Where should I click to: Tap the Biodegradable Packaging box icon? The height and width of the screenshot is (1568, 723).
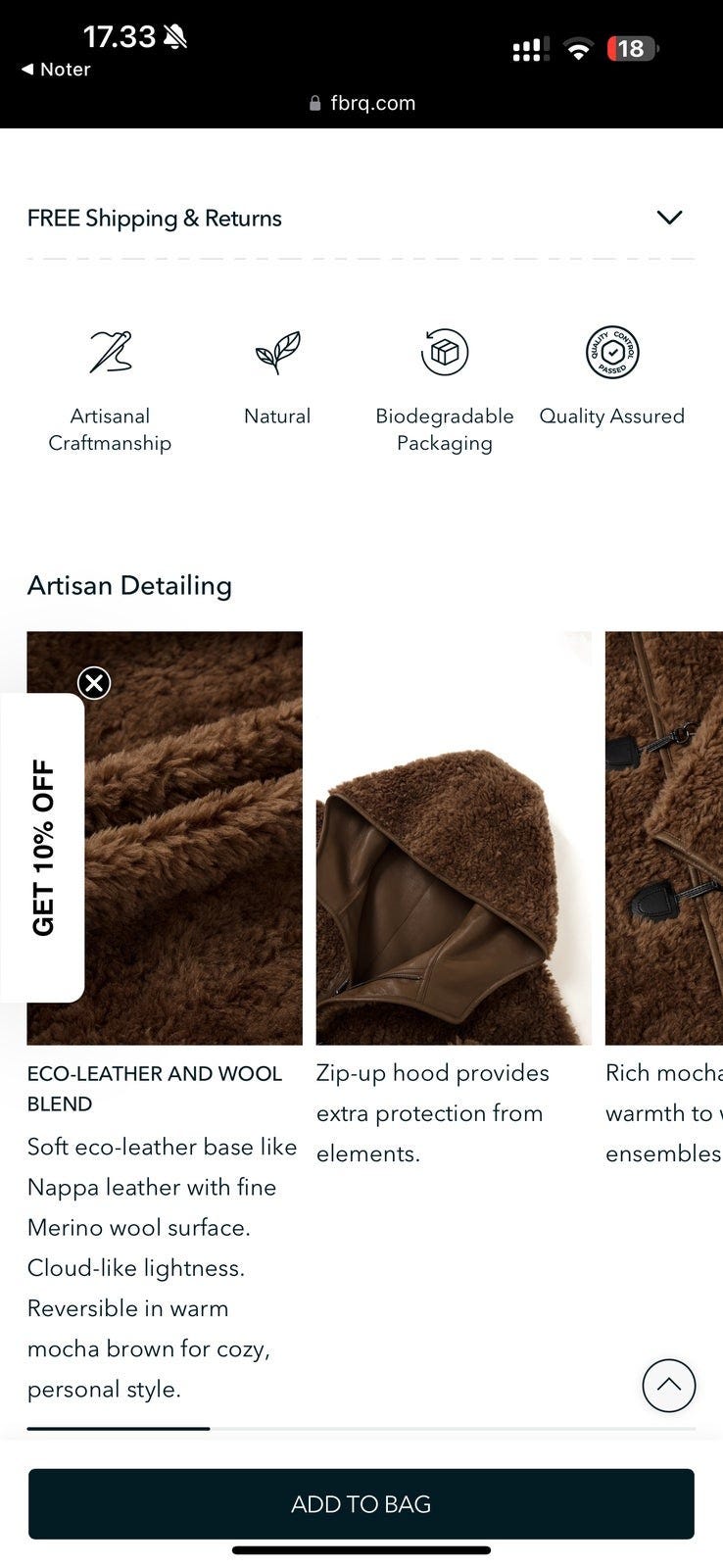point(445,352)
